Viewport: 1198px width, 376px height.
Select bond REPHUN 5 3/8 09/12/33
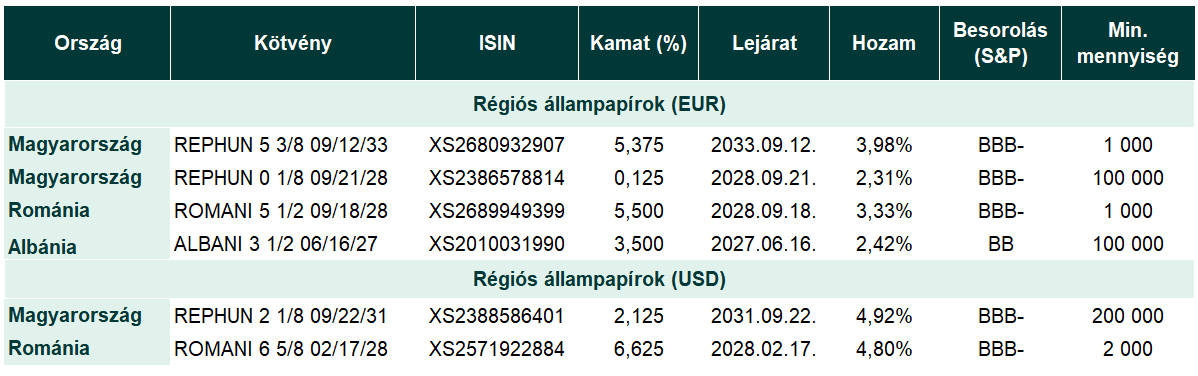[x=281, y=145]
